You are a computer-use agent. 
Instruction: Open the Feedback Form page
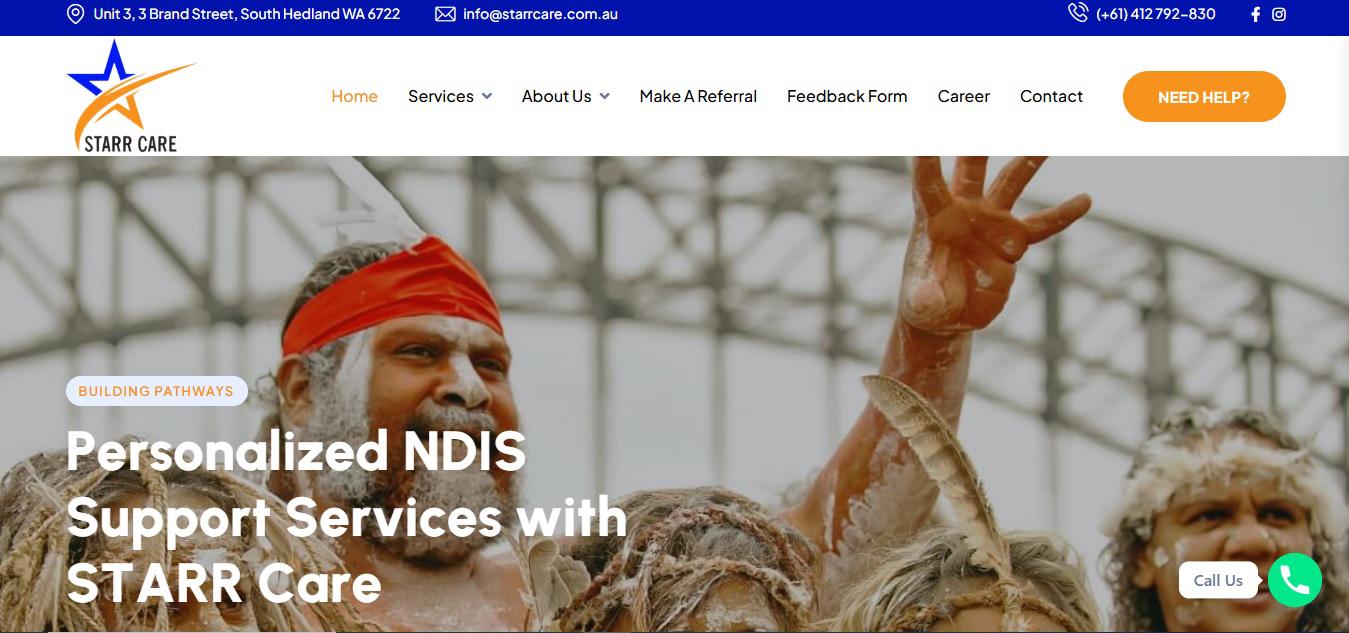click(x=847, y=96)
